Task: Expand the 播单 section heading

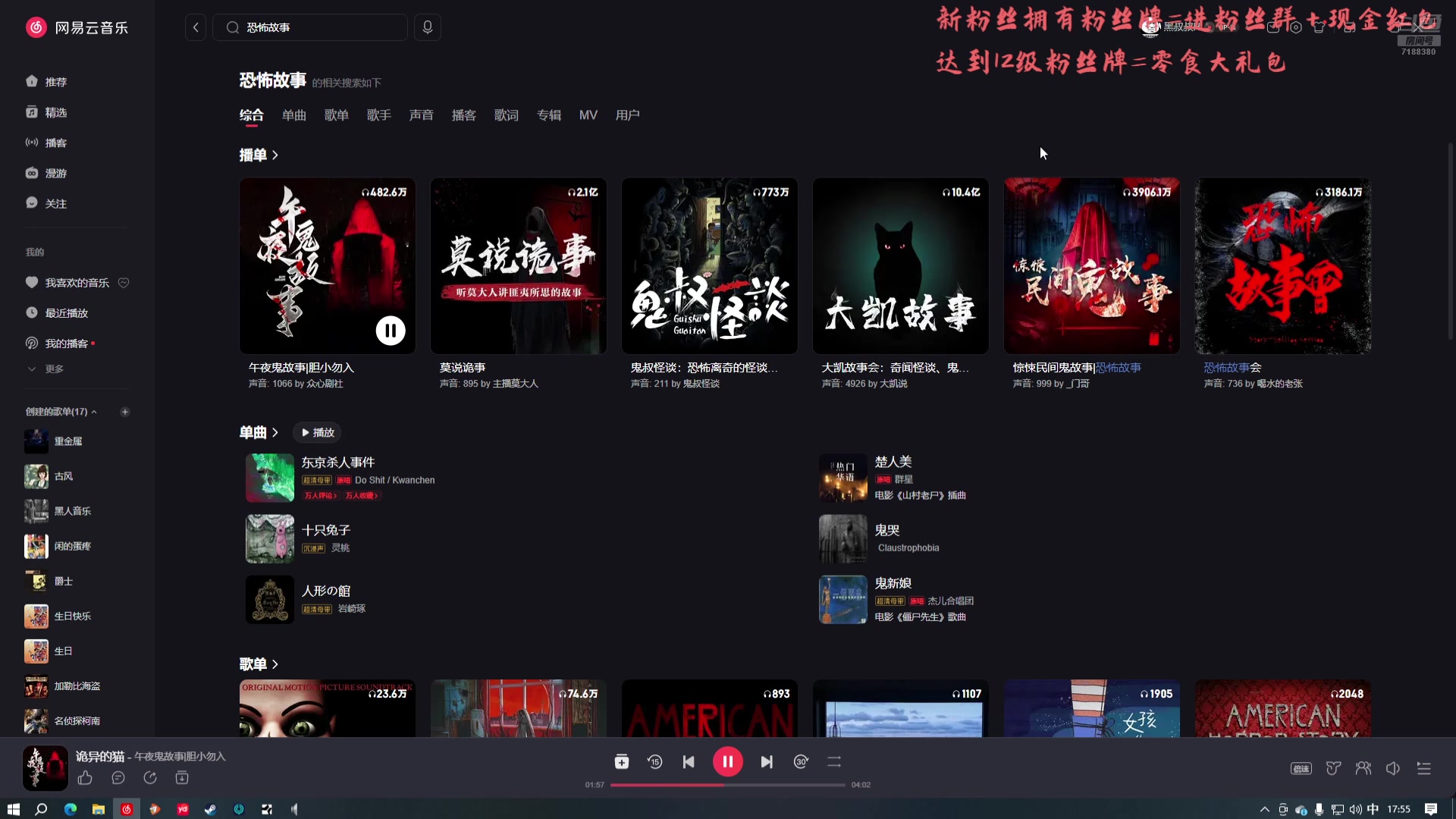Action: click(x=259, y=155)
